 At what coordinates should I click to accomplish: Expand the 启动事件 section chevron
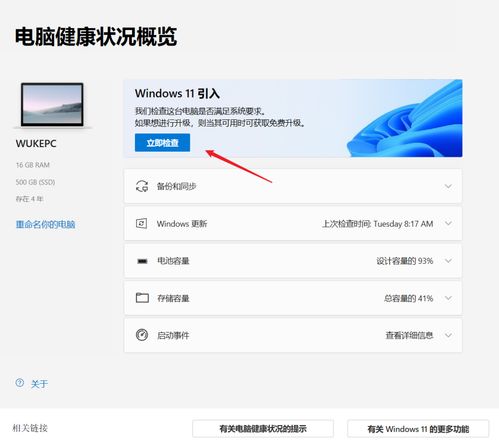tap(448, 335)
